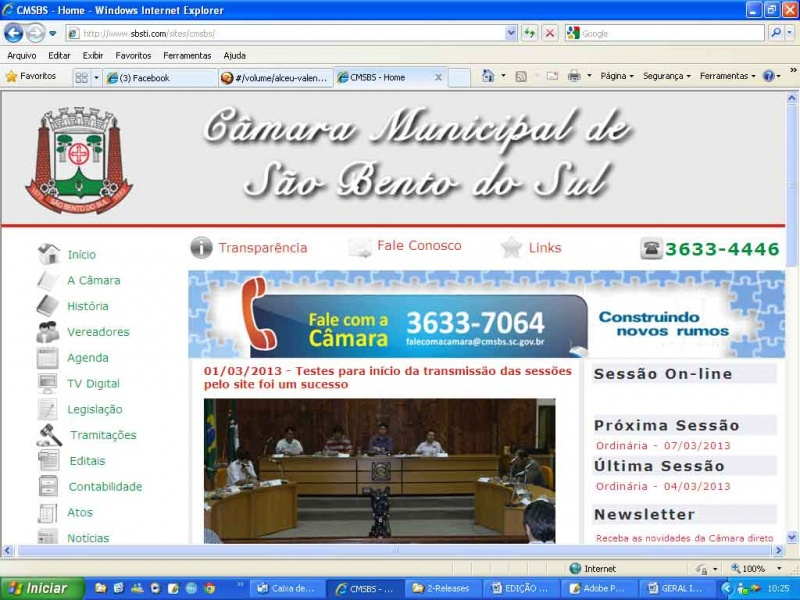Viewport: 800px width, 600px height.
Task: Click the green Refresh page icon
Action: [529, 33]
